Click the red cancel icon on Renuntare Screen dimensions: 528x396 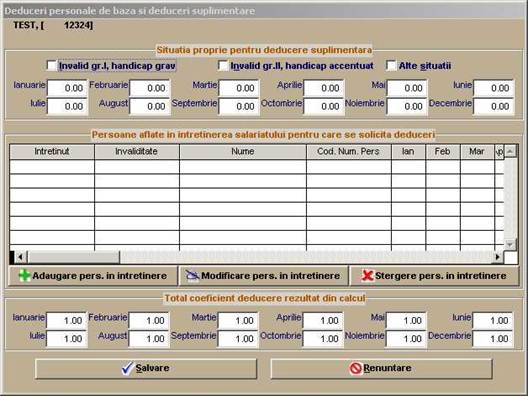click(x=356, y=368)
